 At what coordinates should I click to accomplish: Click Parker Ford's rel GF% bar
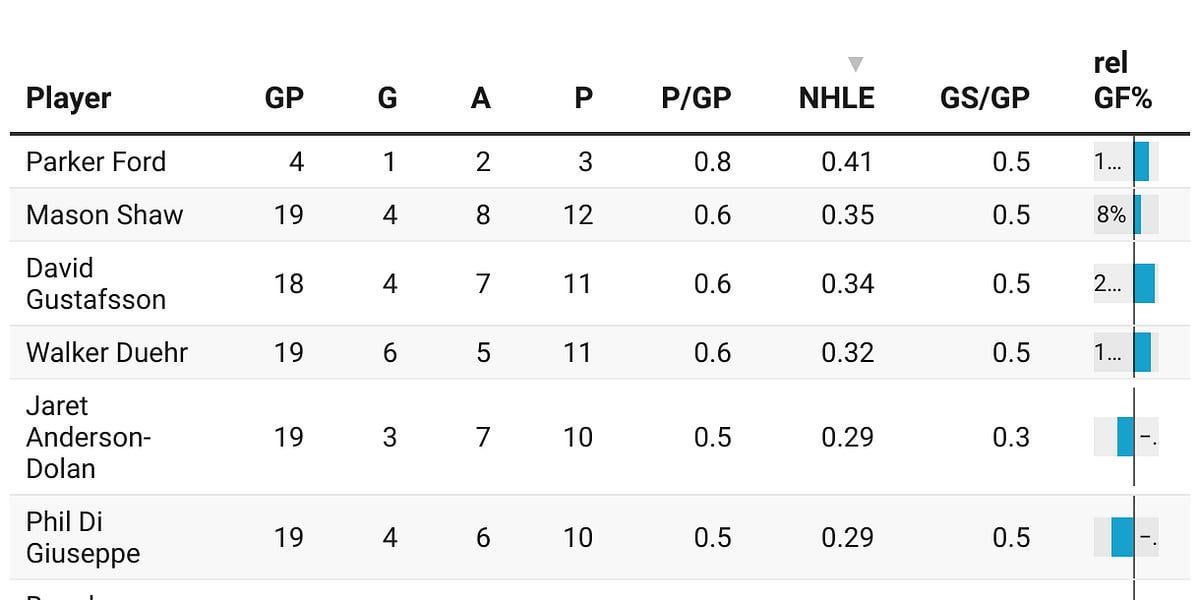coord(1141,162)
